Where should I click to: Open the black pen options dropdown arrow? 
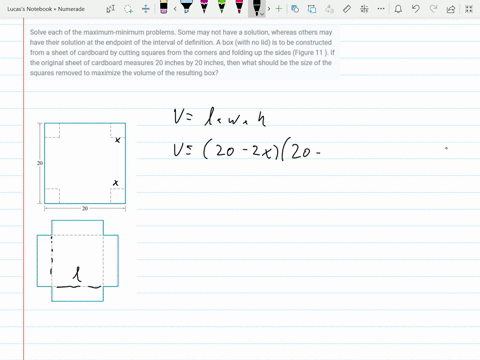[x=263, y=14]
